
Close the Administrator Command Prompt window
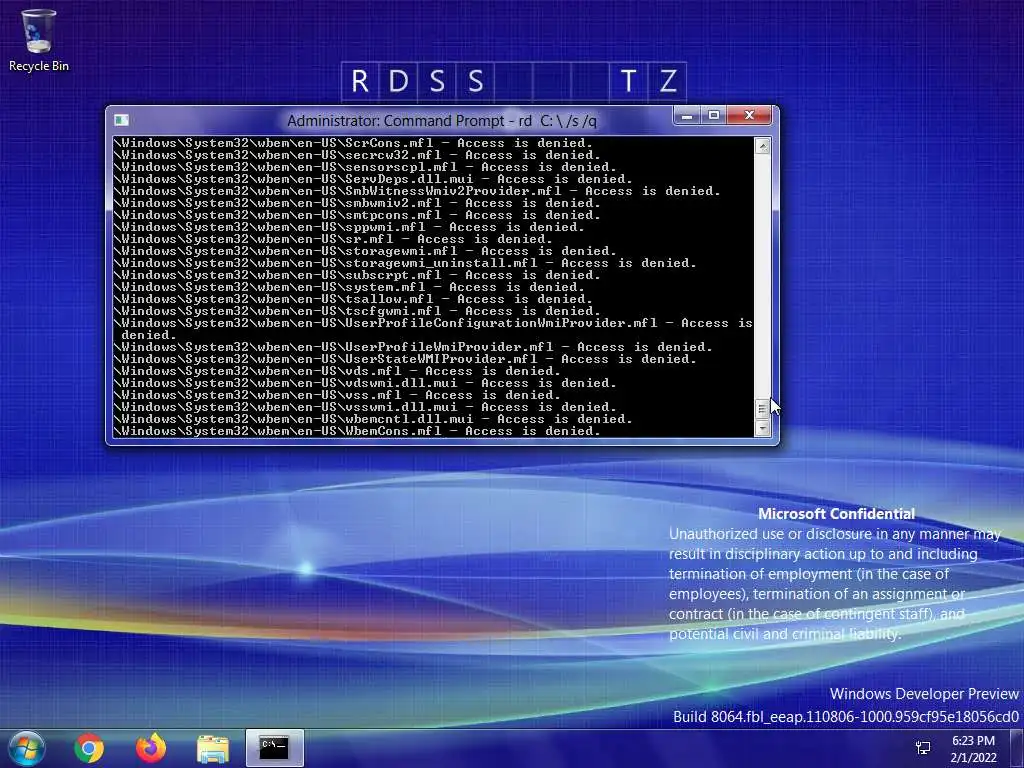tap(749, 116)
